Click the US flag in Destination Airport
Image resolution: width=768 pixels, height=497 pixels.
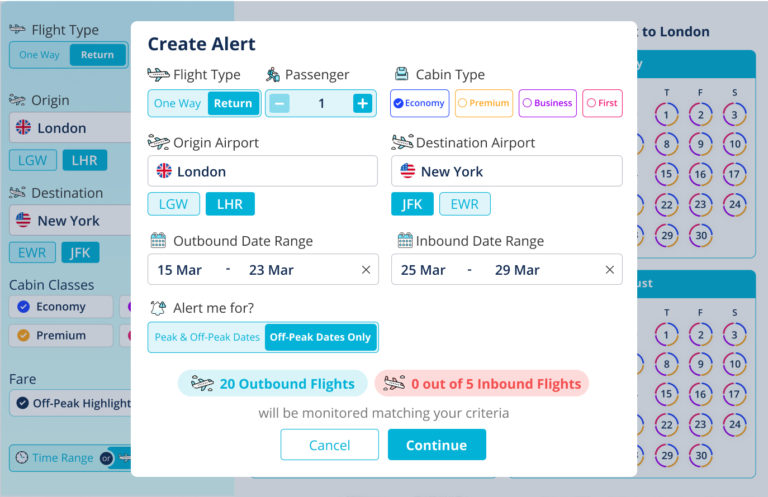tap(408, 171)
